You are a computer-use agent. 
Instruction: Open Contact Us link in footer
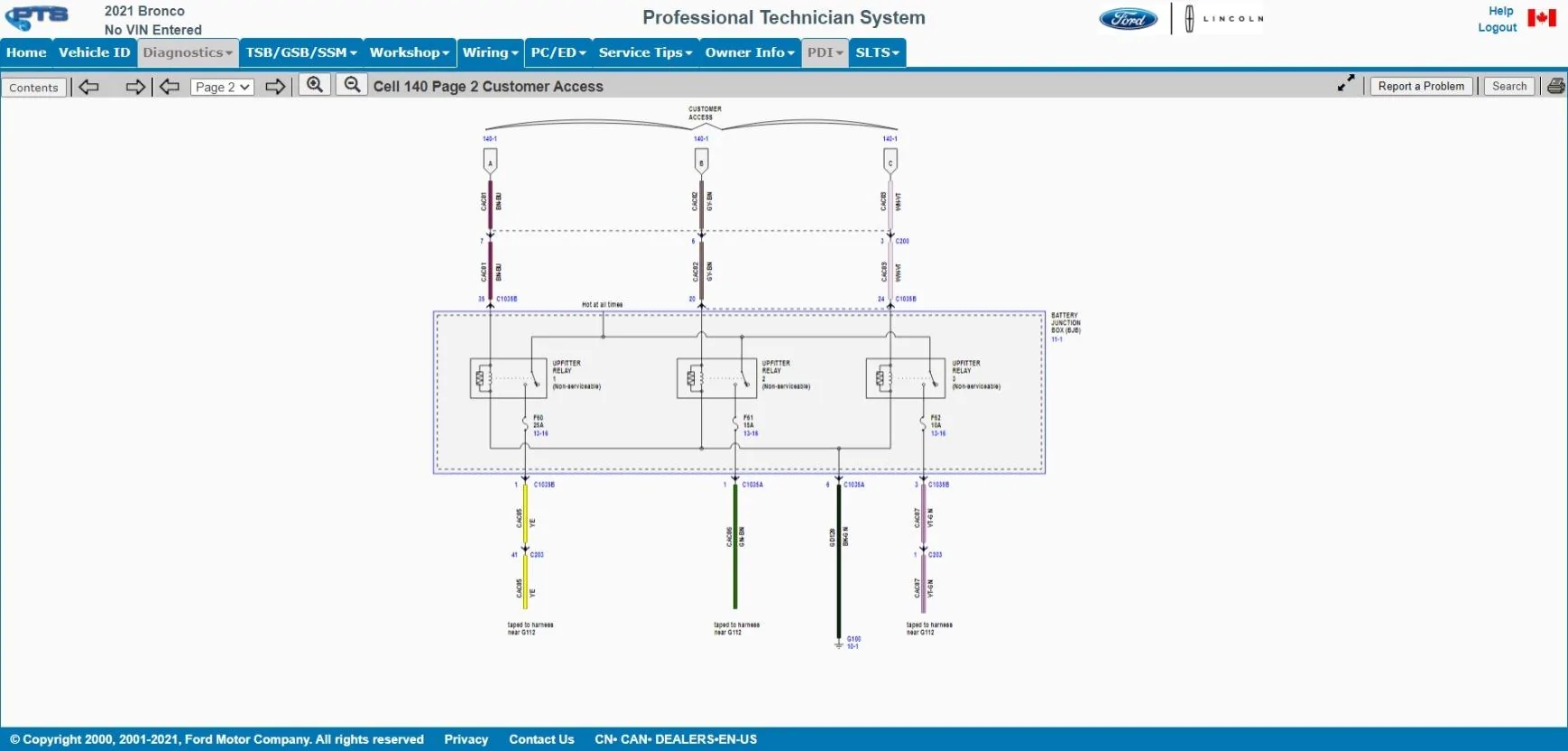click(x=541, y=739)
